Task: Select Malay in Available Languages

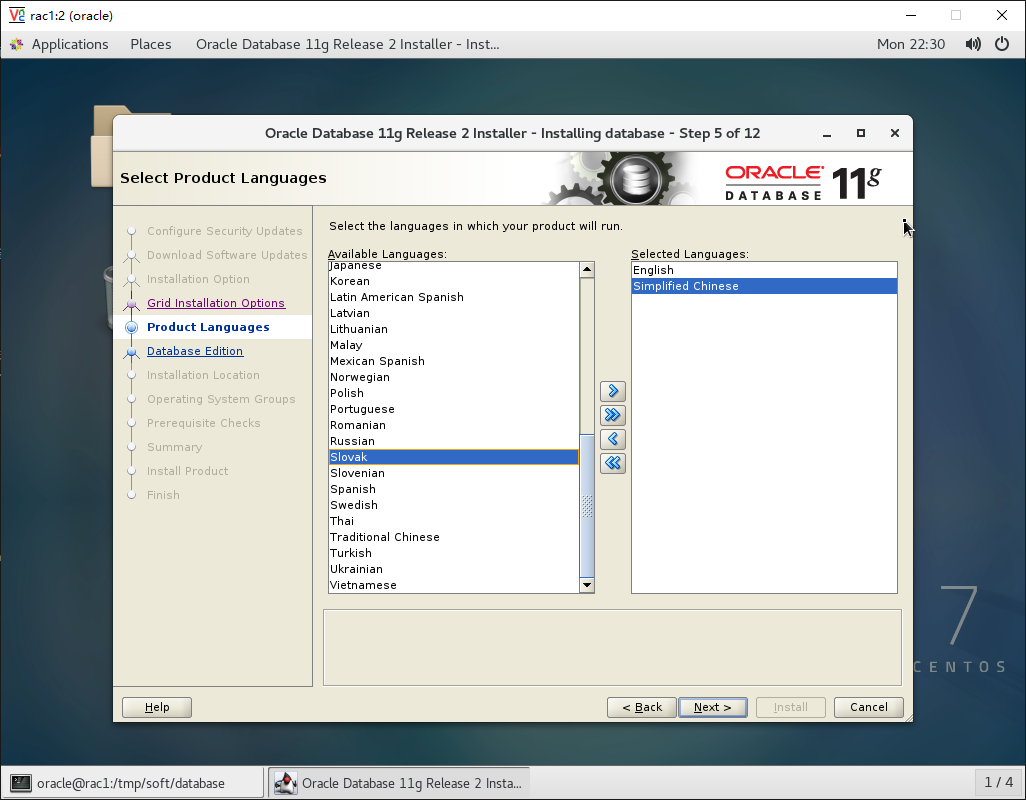Action: coord(453,345)
